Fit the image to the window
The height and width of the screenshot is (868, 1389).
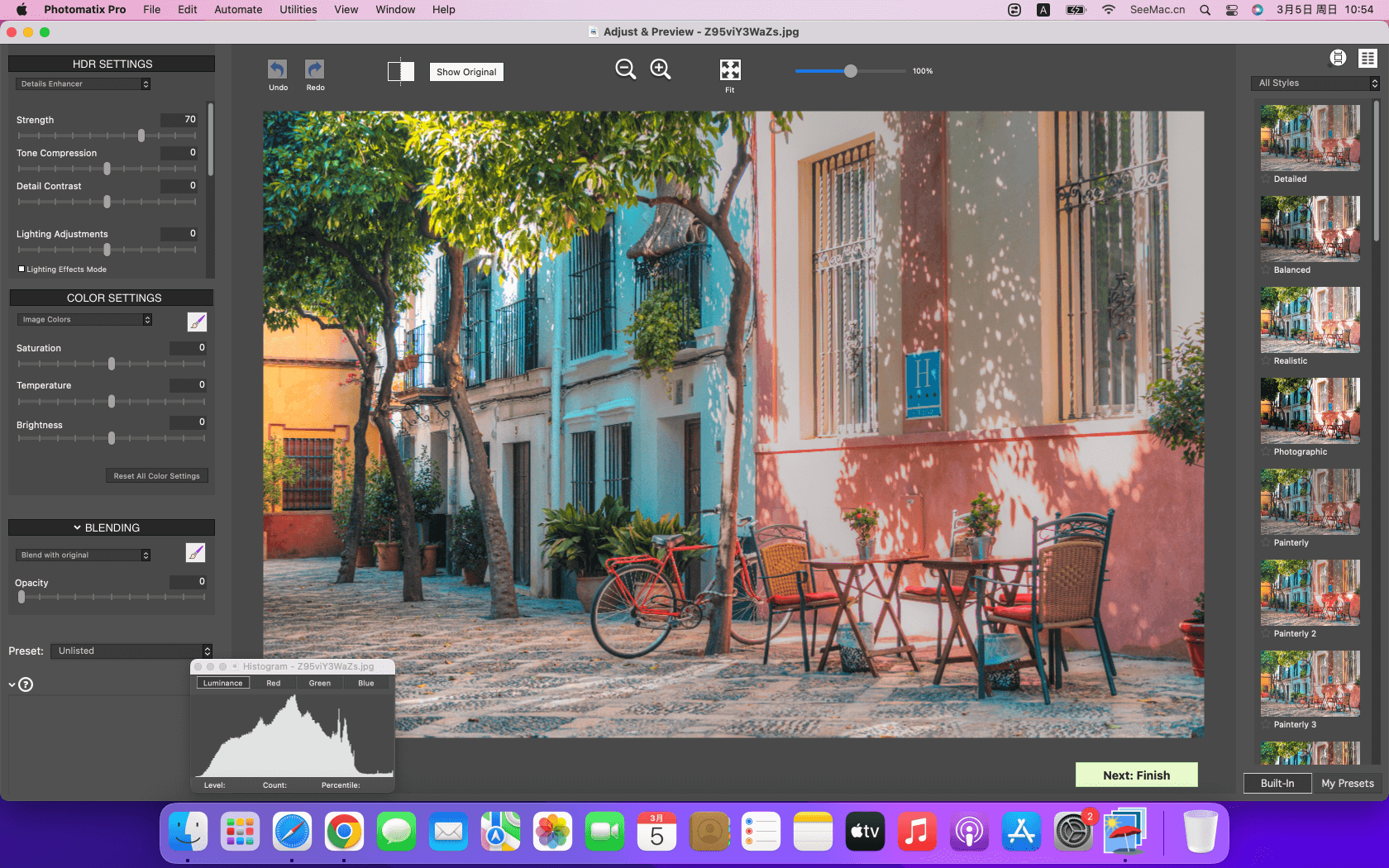tap(730, 70)
